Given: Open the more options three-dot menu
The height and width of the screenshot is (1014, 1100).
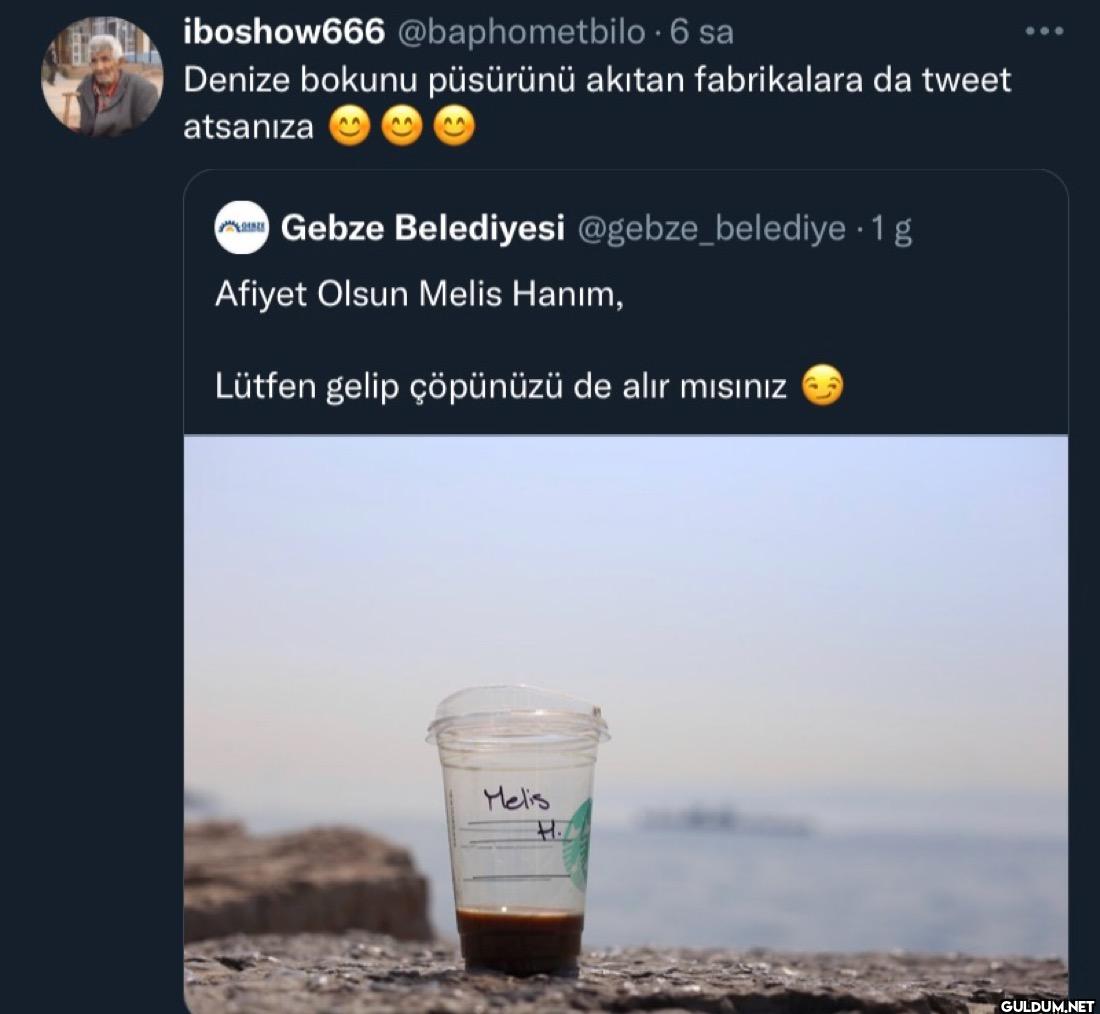Looking at the screenshot, I should tap(1044, 32).
